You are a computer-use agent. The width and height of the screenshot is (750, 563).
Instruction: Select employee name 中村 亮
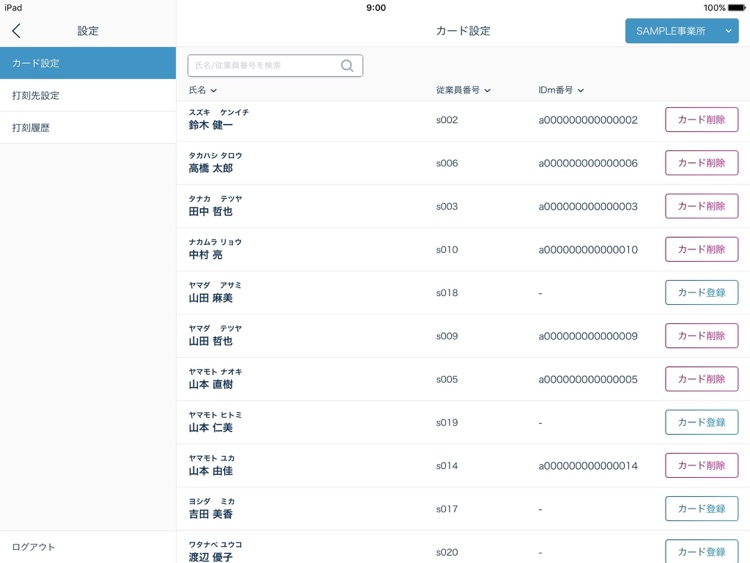click(x=206, y=255)
